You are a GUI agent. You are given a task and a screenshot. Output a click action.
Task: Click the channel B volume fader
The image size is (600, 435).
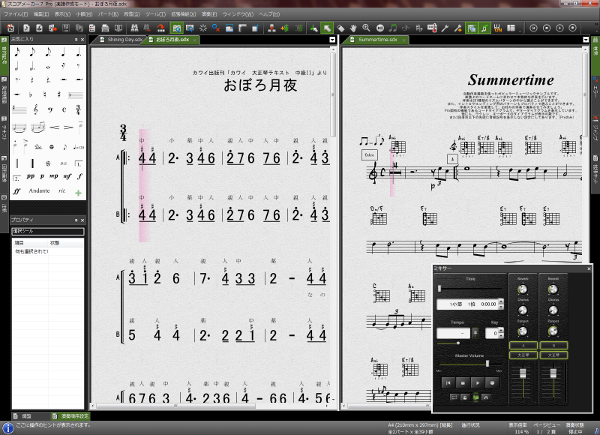[x=553, y=373]
